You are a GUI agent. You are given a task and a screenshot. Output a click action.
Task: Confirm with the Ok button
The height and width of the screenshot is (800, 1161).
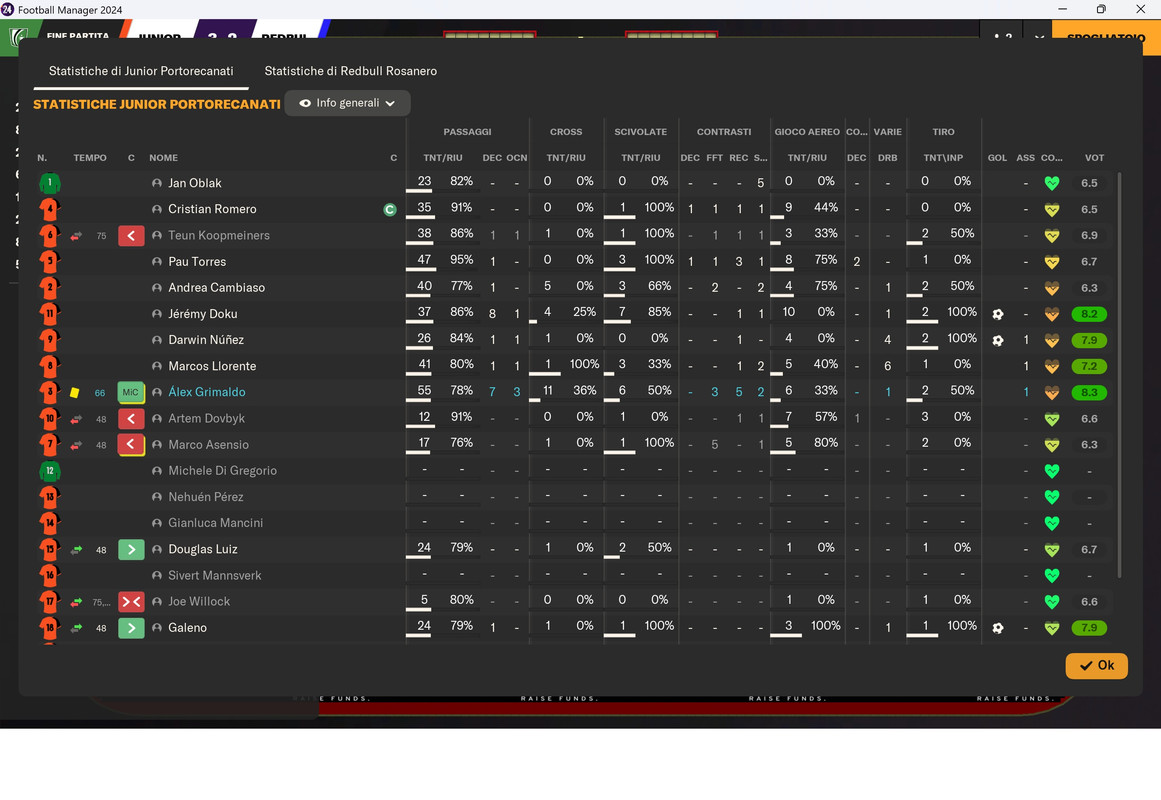click(1097, 665)
